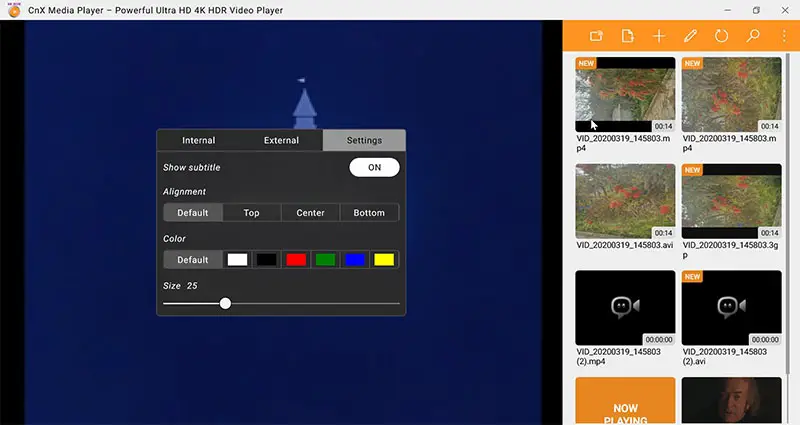Open the thumbnail showing a man's face
Image resolution: width=800 pixels, height=425 pixels.
point(732,401)
